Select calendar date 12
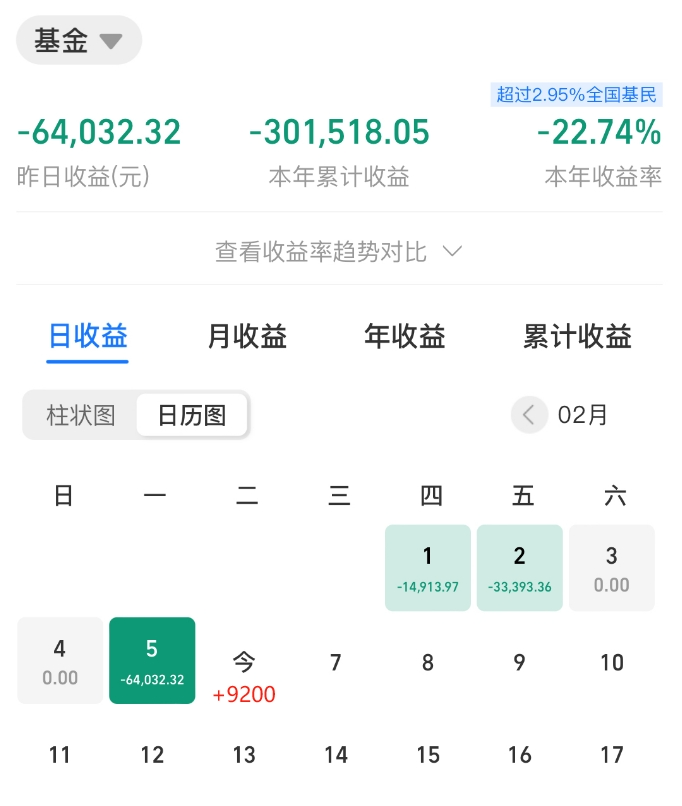682x806 pixels. tap(152, 755)
